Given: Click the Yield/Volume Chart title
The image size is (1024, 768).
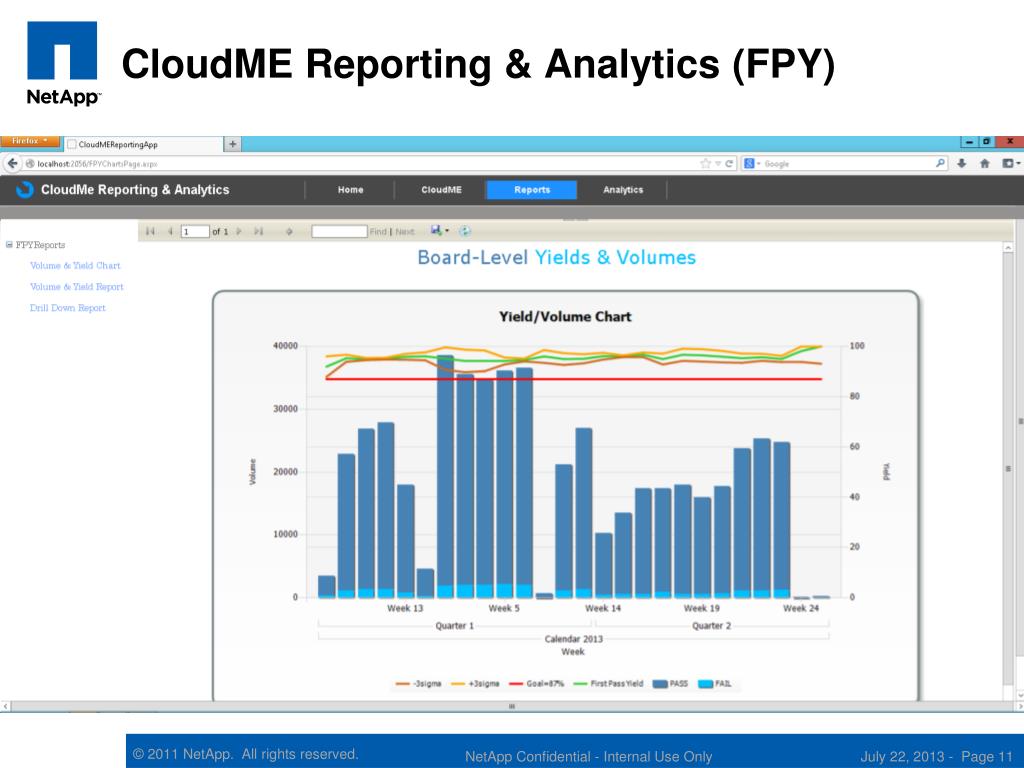Looking at the screenshot, I should 566,317.
